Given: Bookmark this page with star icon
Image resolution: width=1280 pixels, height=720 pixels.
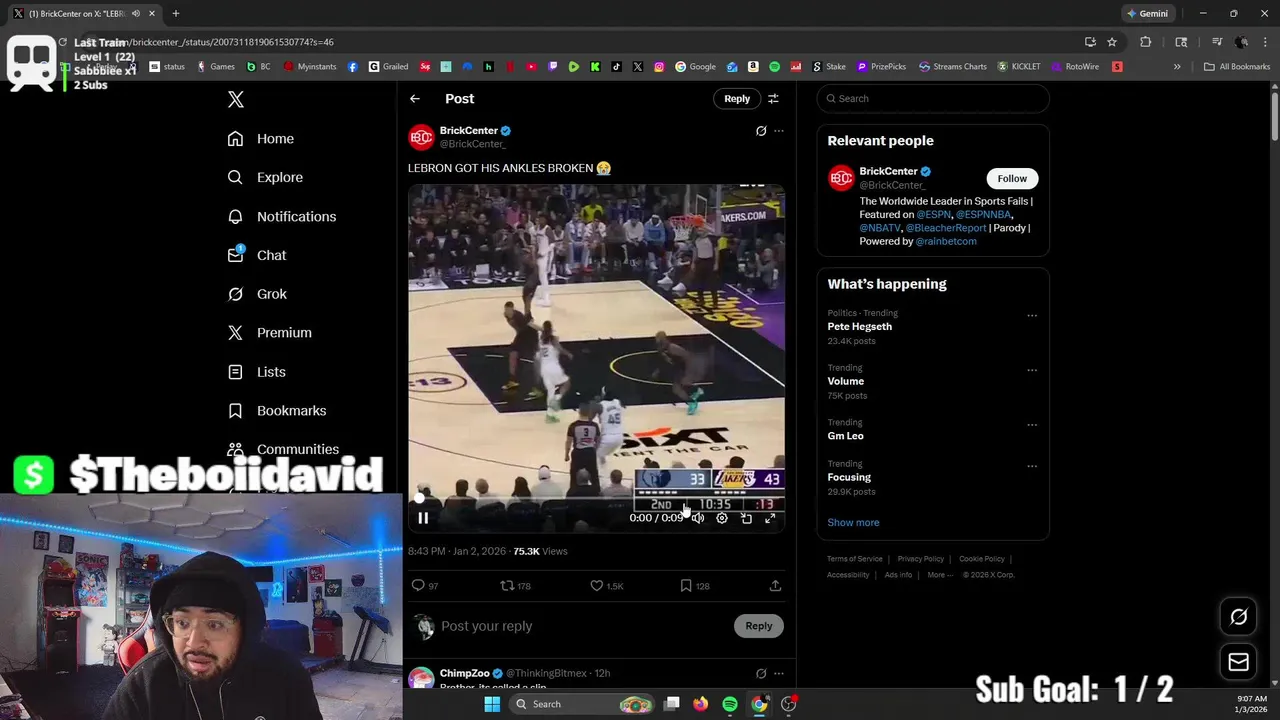Looking at the screenshot, I should [1112, 42].
